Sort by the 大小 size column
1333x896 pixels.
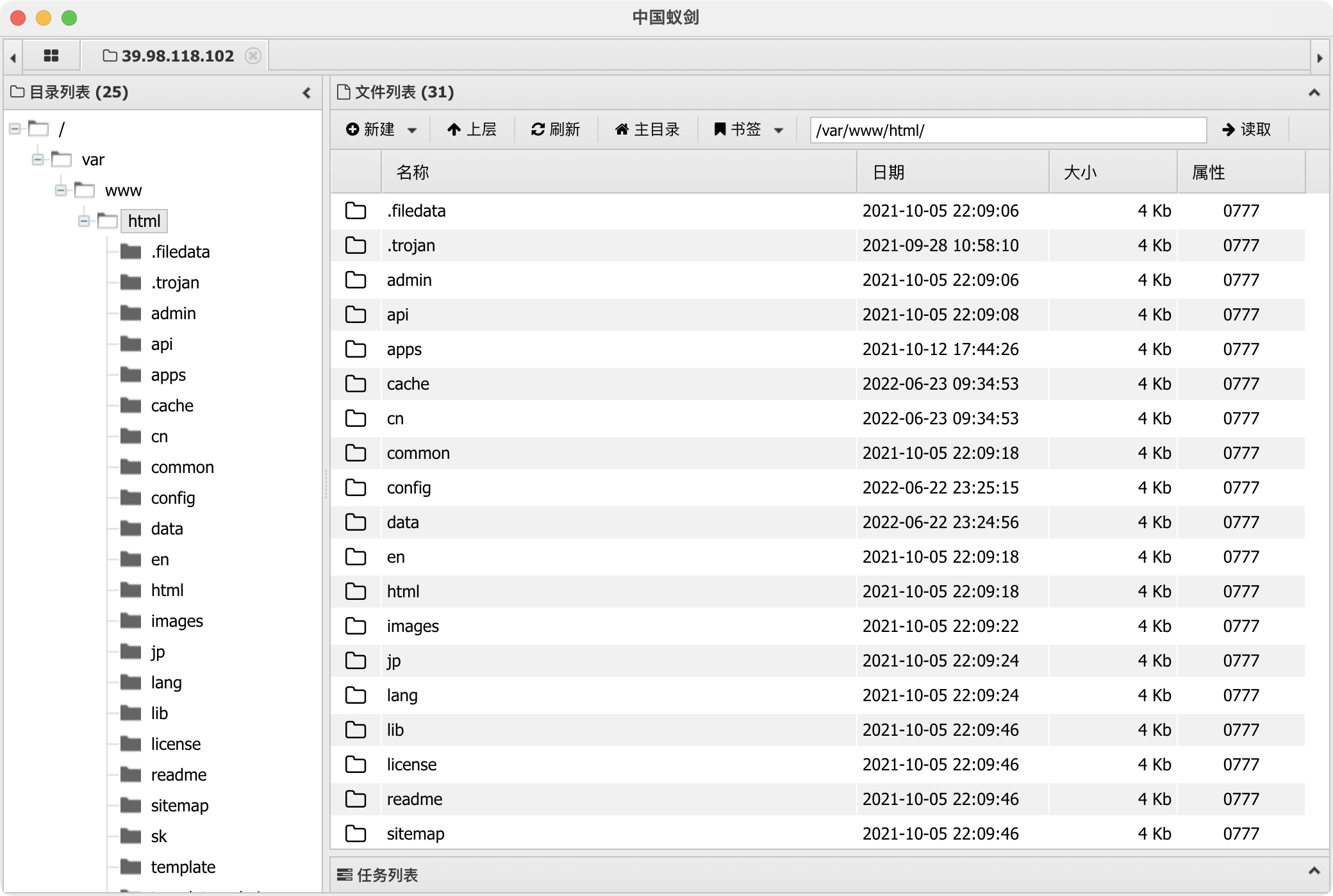point(1113,172)
